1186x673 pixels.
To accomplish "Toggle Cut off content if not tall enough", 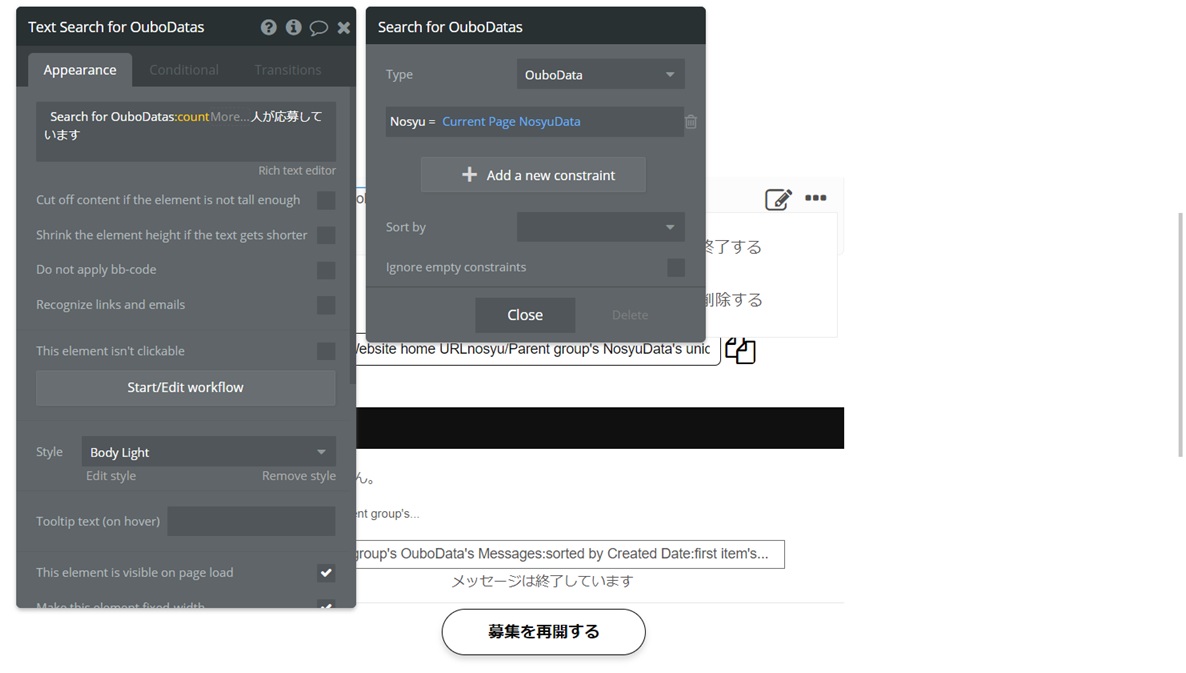I will point(326,200).
